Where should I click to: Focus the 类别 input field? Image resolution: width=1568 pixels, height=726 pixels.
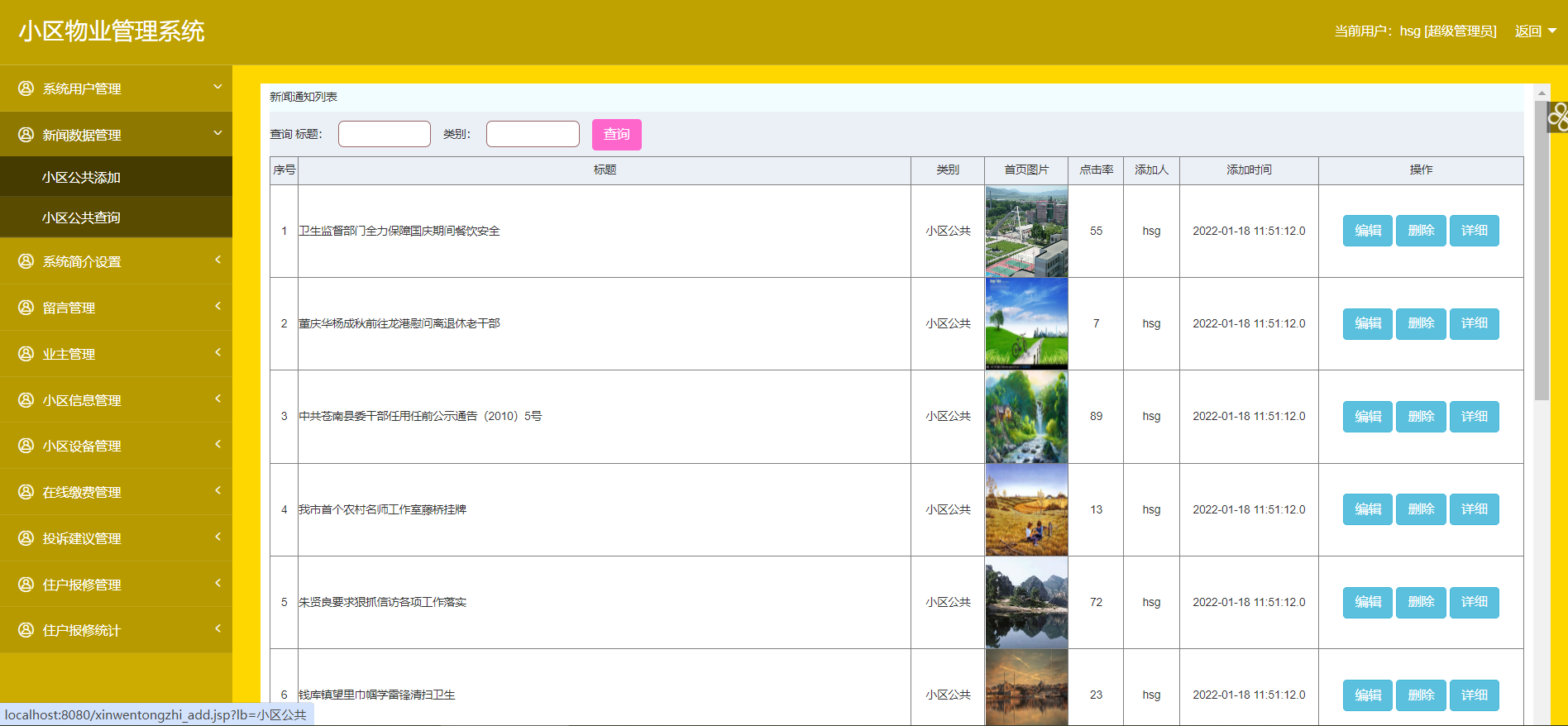(533, 134)
